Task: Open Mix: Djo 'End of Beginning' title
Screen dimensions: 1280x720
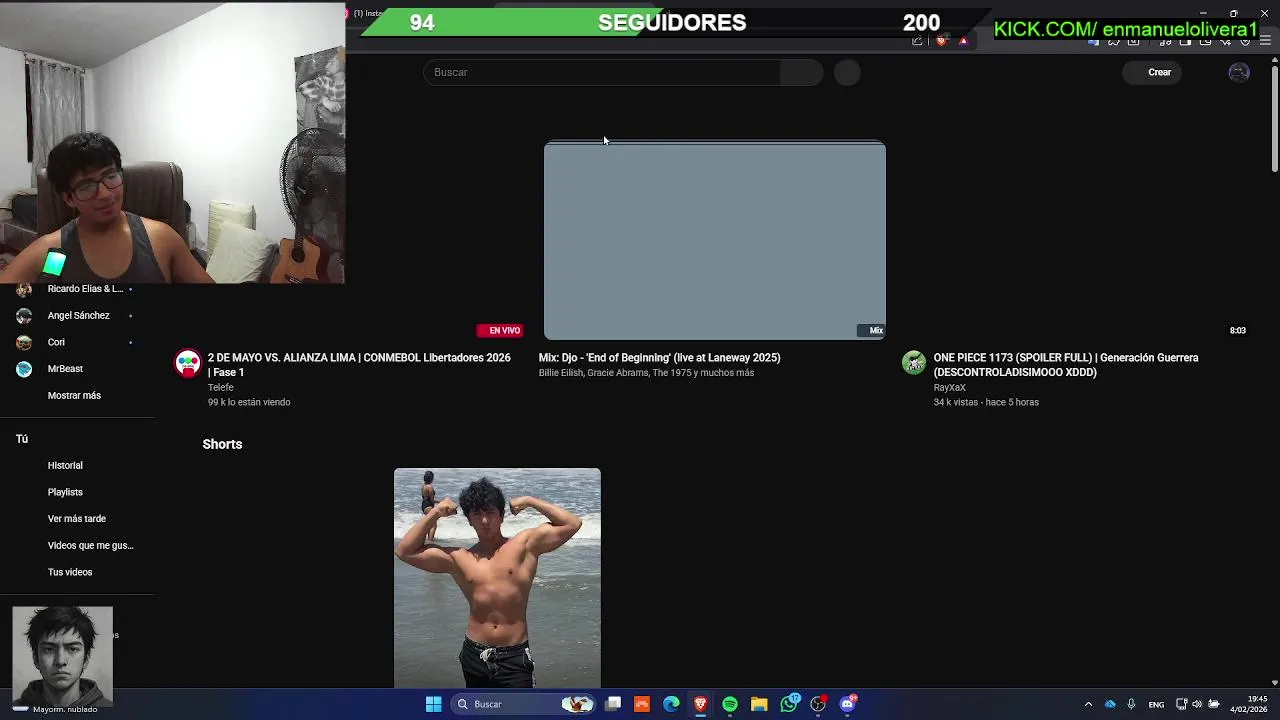Action: (660, 358)
